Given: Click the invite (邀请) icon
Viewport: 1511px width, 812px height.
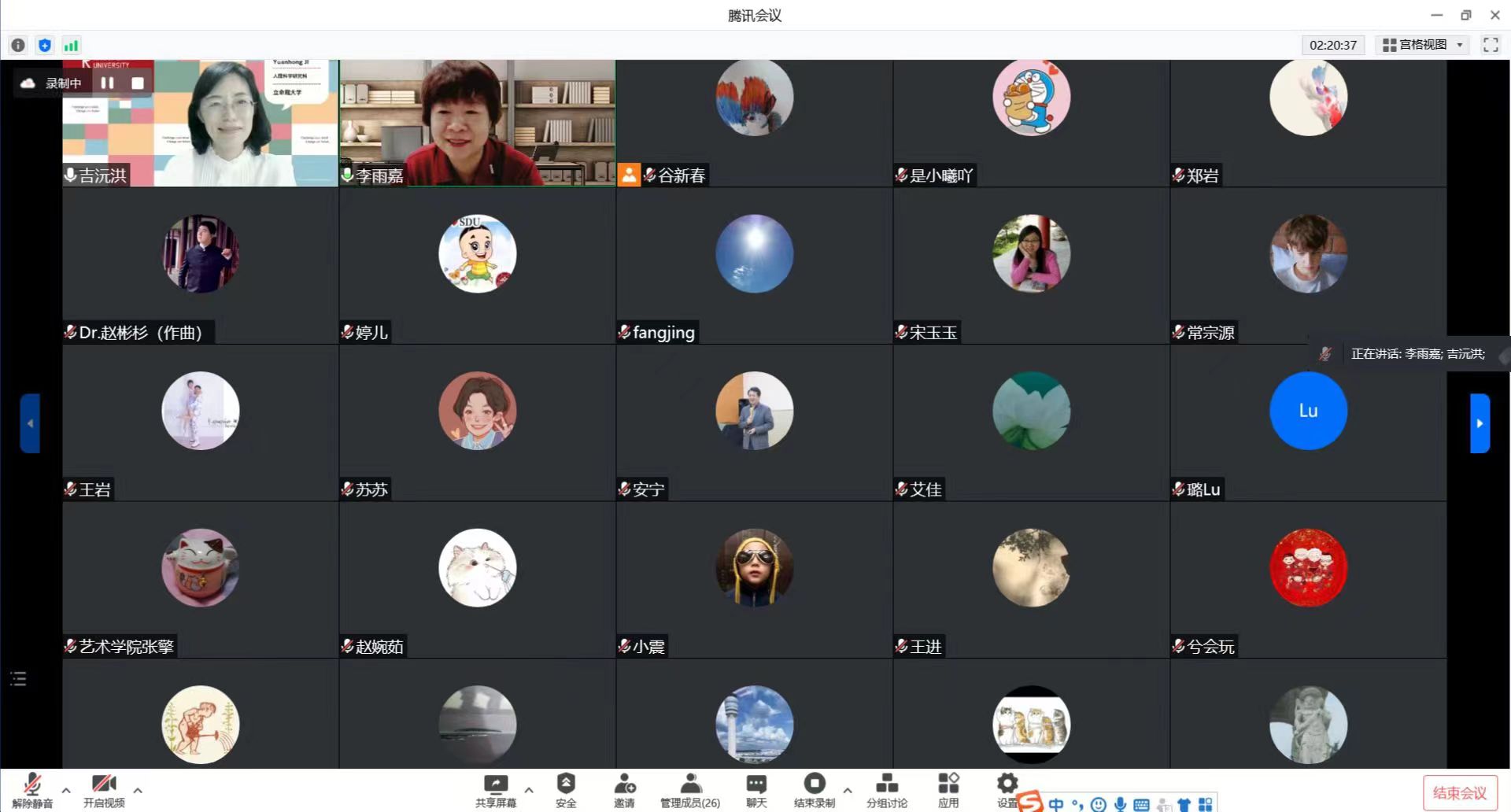Looking at the screenshot, I should coord(624,789).
